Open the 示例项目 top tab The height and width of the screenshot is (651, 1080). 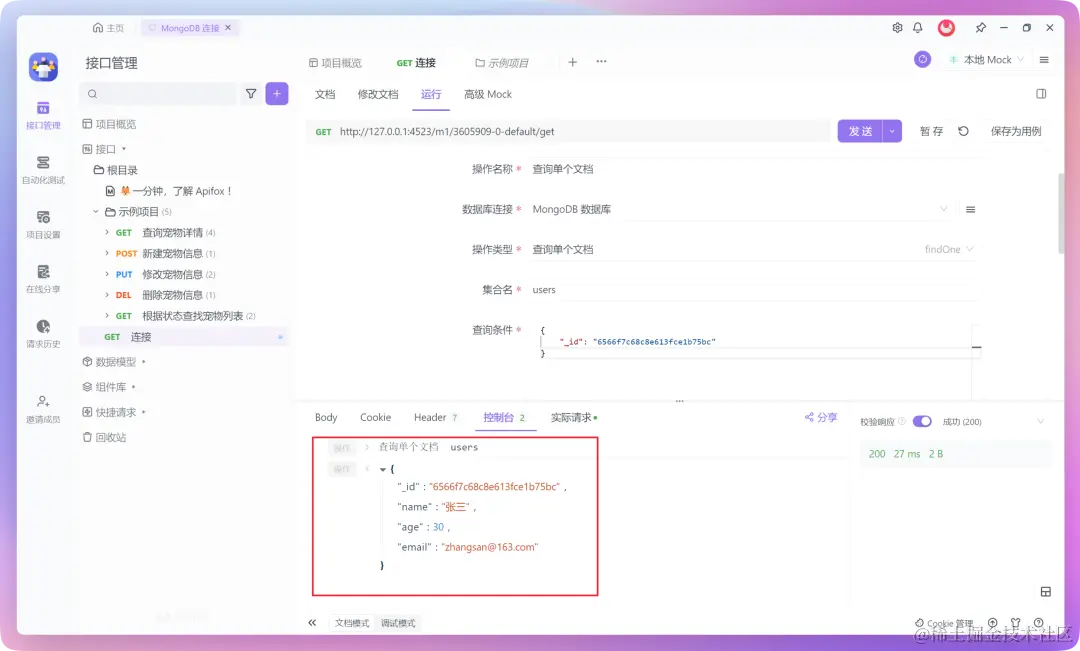[x=502, y=63]
